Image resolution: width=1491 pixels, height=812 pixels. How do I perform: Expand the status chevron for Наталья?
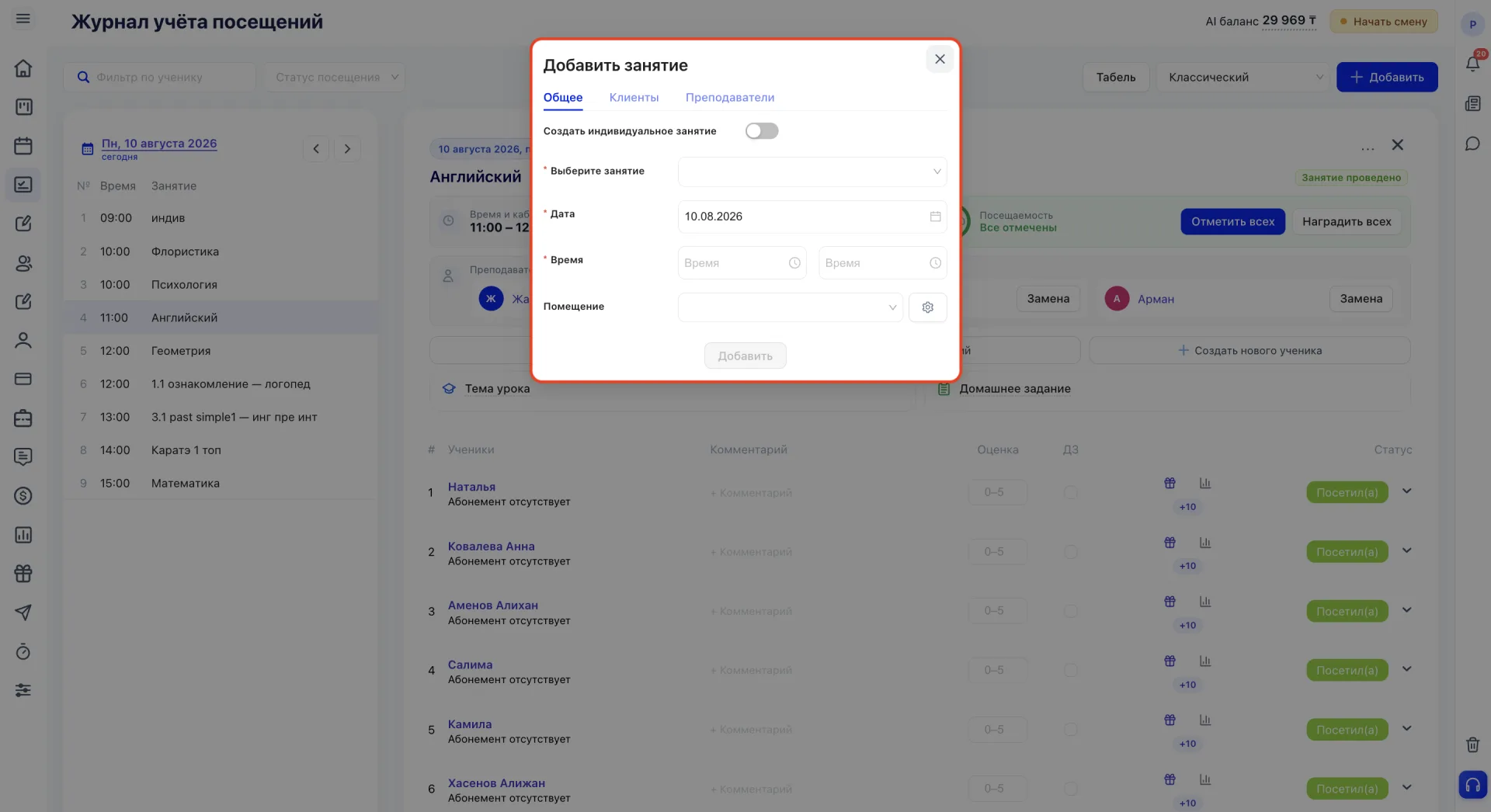tap(1406, 491)
